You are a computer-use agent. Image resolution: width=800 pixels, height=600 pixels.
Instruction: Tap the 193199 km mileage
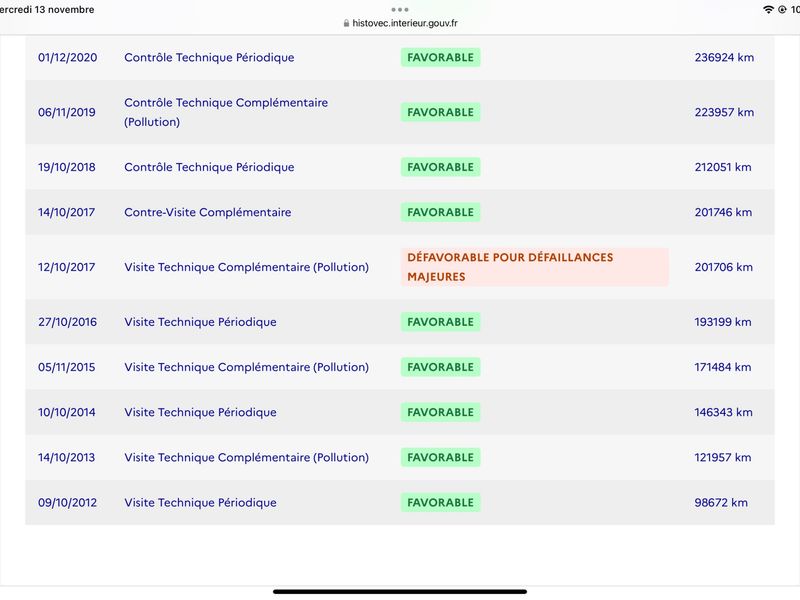pos(722,322)
